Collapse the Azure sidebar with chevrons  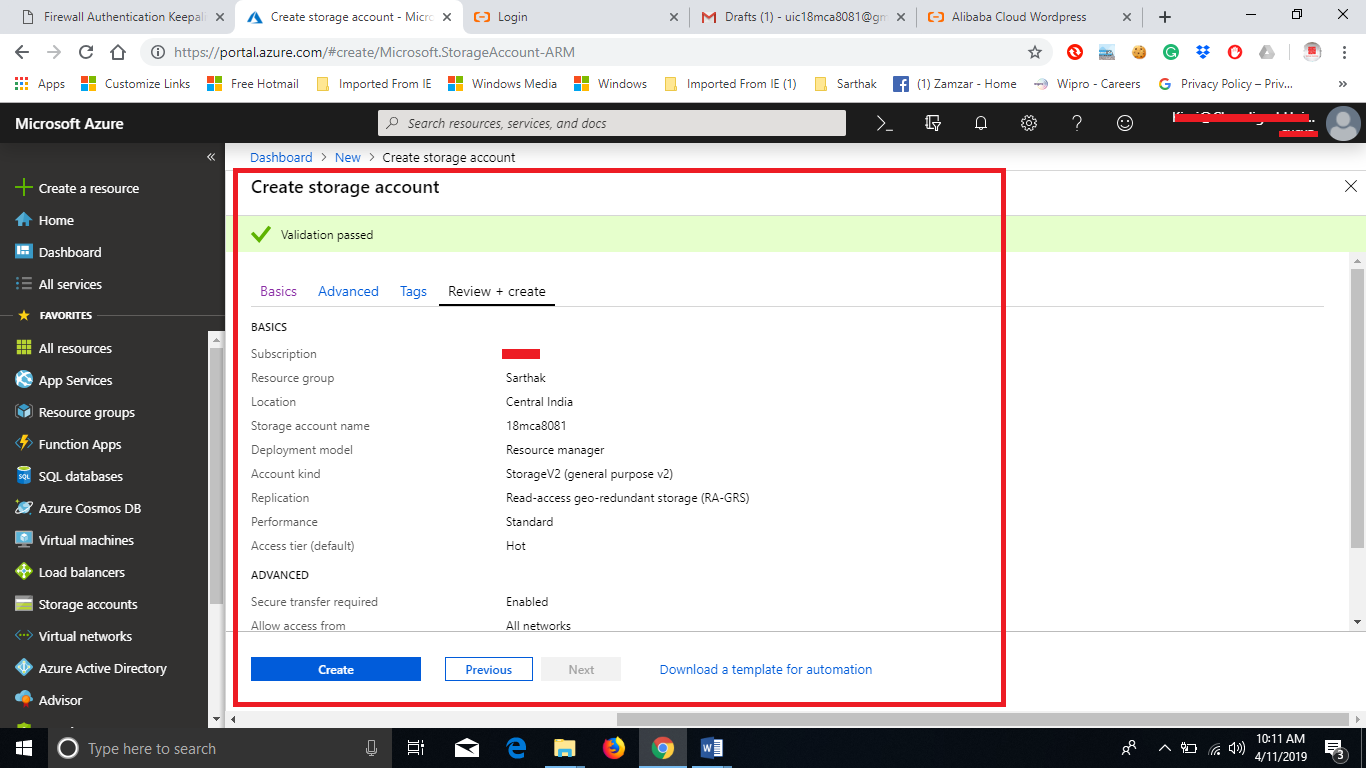211,157
